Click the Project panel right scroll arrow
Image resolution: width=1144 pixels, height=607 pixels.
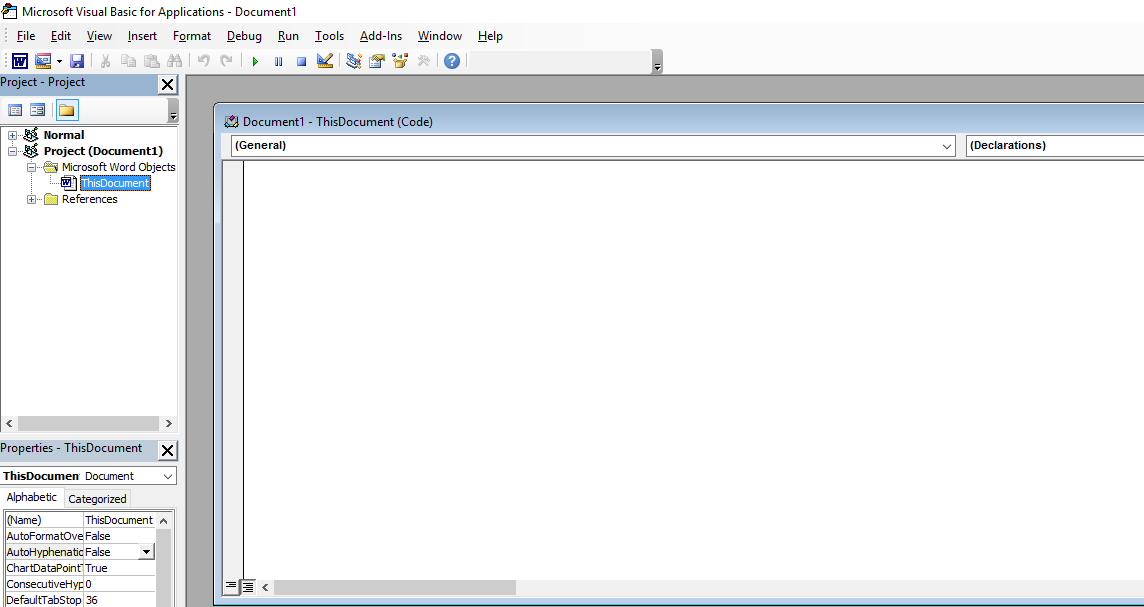(169, 423)
